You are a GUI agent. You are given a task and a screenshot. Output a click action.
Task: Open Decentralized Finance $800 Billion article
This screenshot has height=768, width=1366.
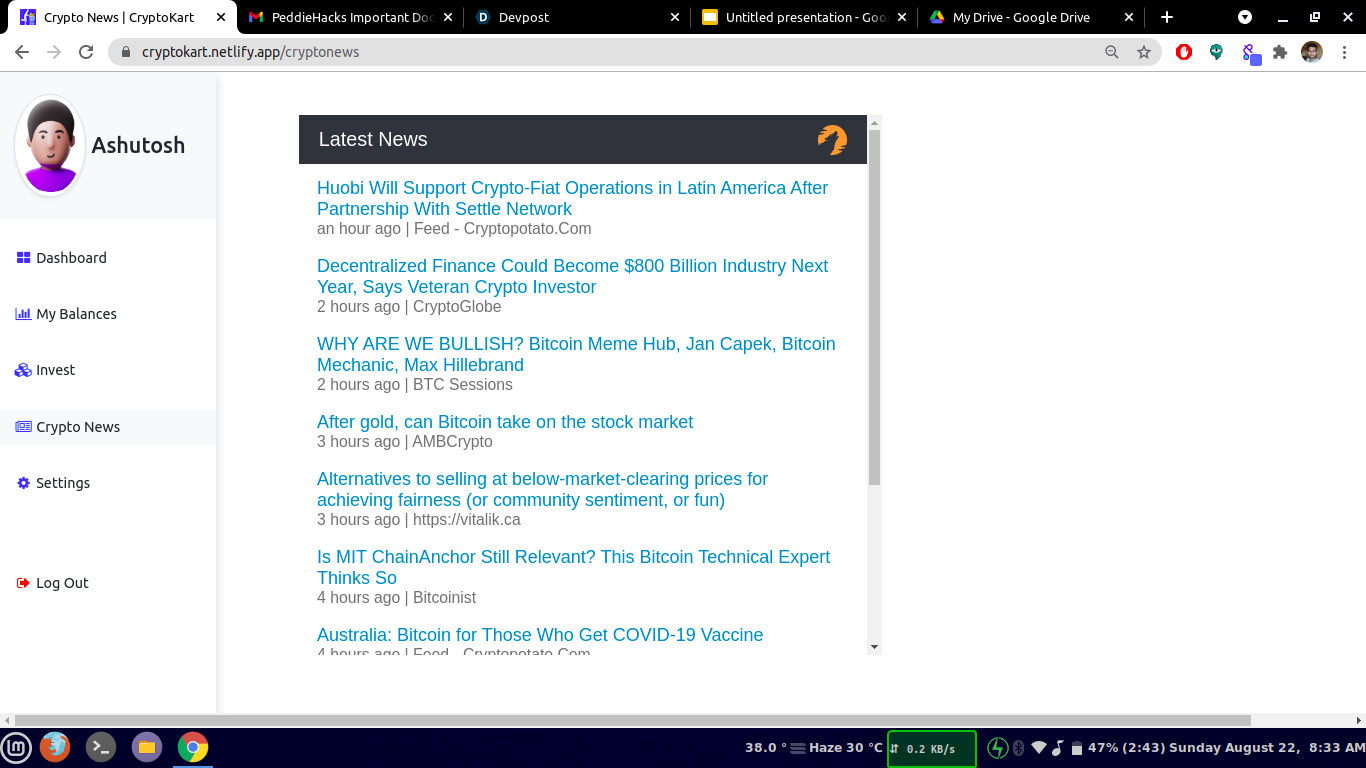point(572,276)
